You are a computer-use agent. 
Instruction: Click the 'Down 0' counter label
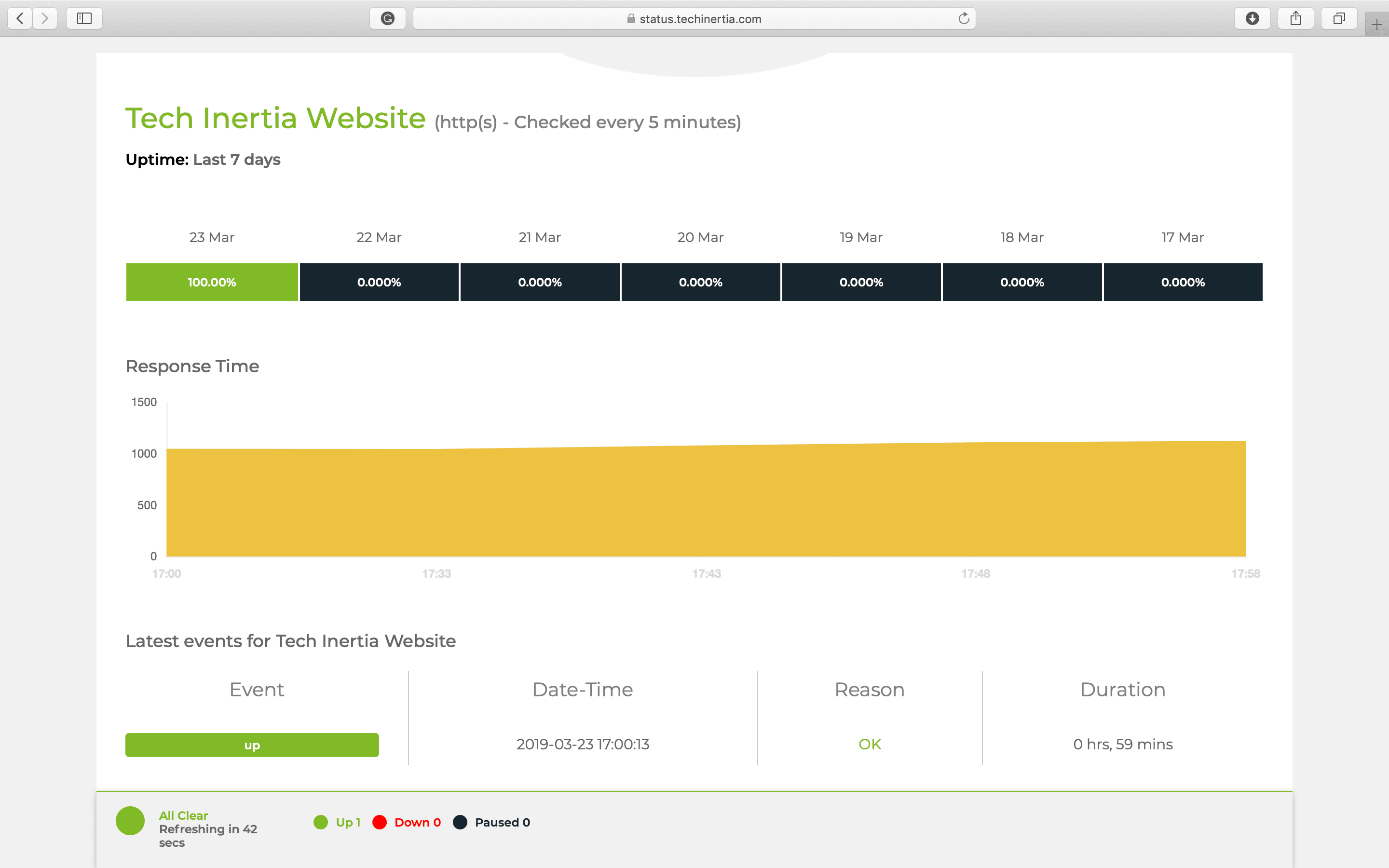click(418, 822)
